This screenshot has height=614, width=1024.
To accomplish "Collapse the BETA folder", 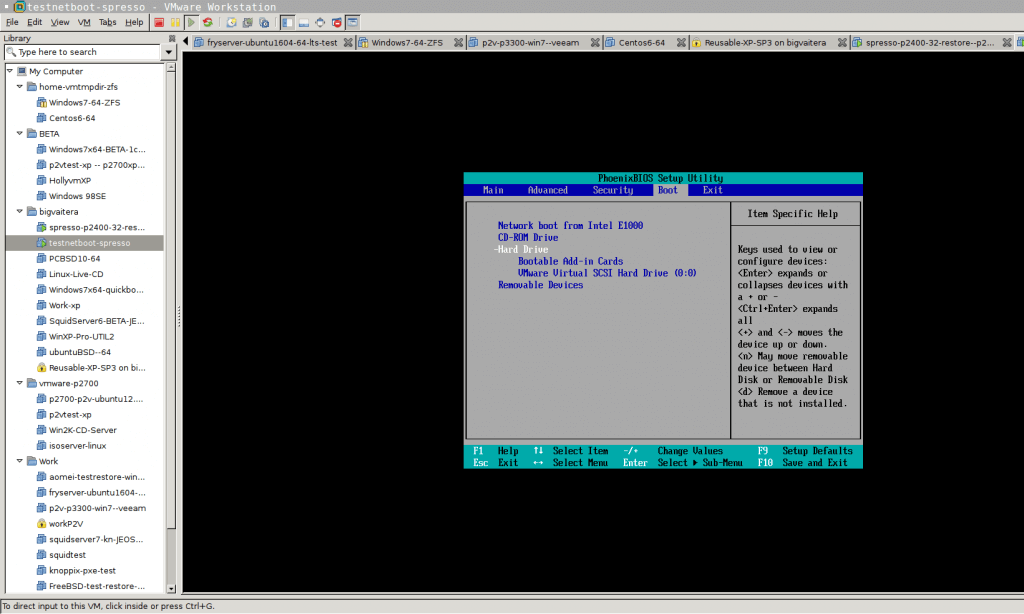I will pos(20,133).
